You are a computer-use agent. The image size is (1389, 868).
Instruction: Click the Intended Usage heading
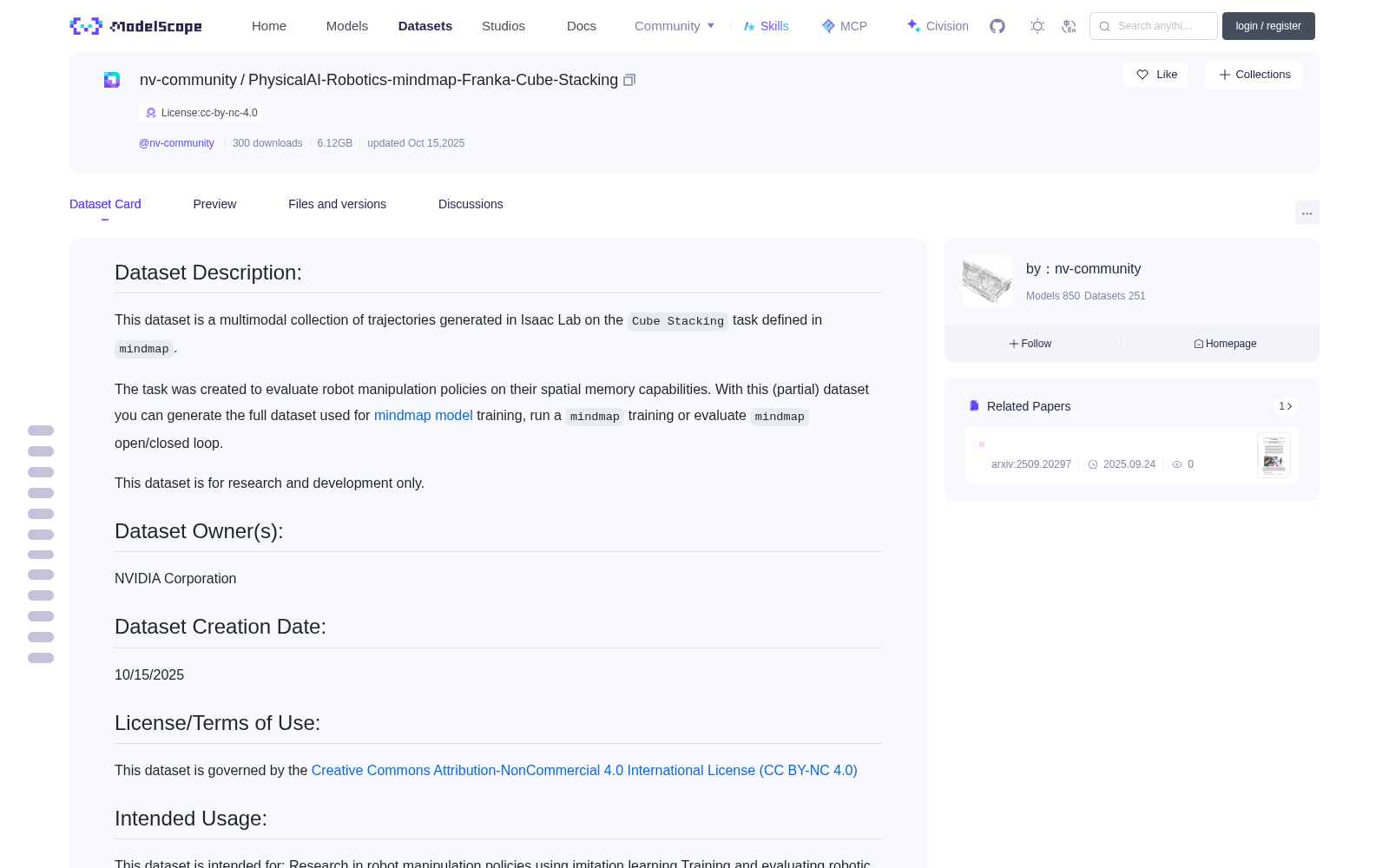191,819
